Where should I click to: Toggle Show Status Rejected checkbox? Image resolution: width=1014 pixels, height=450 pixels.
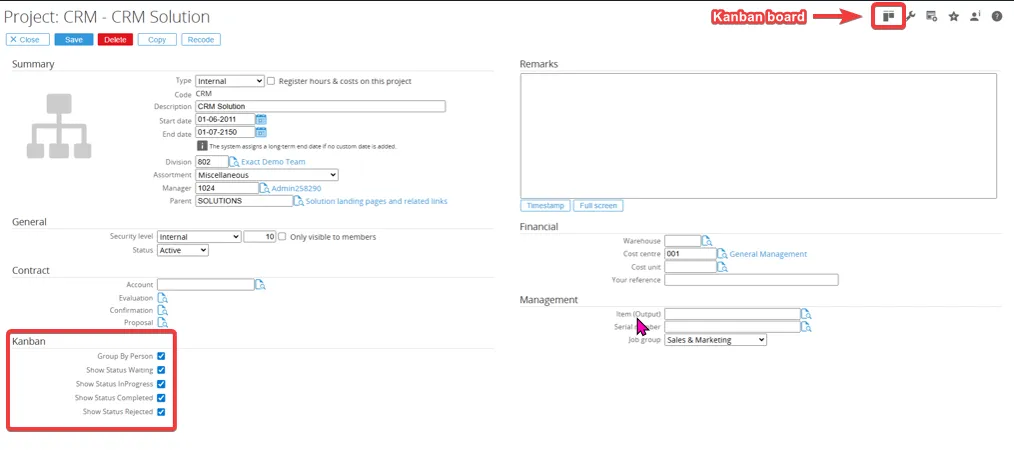pyautogui.click(x=161, y=412)
